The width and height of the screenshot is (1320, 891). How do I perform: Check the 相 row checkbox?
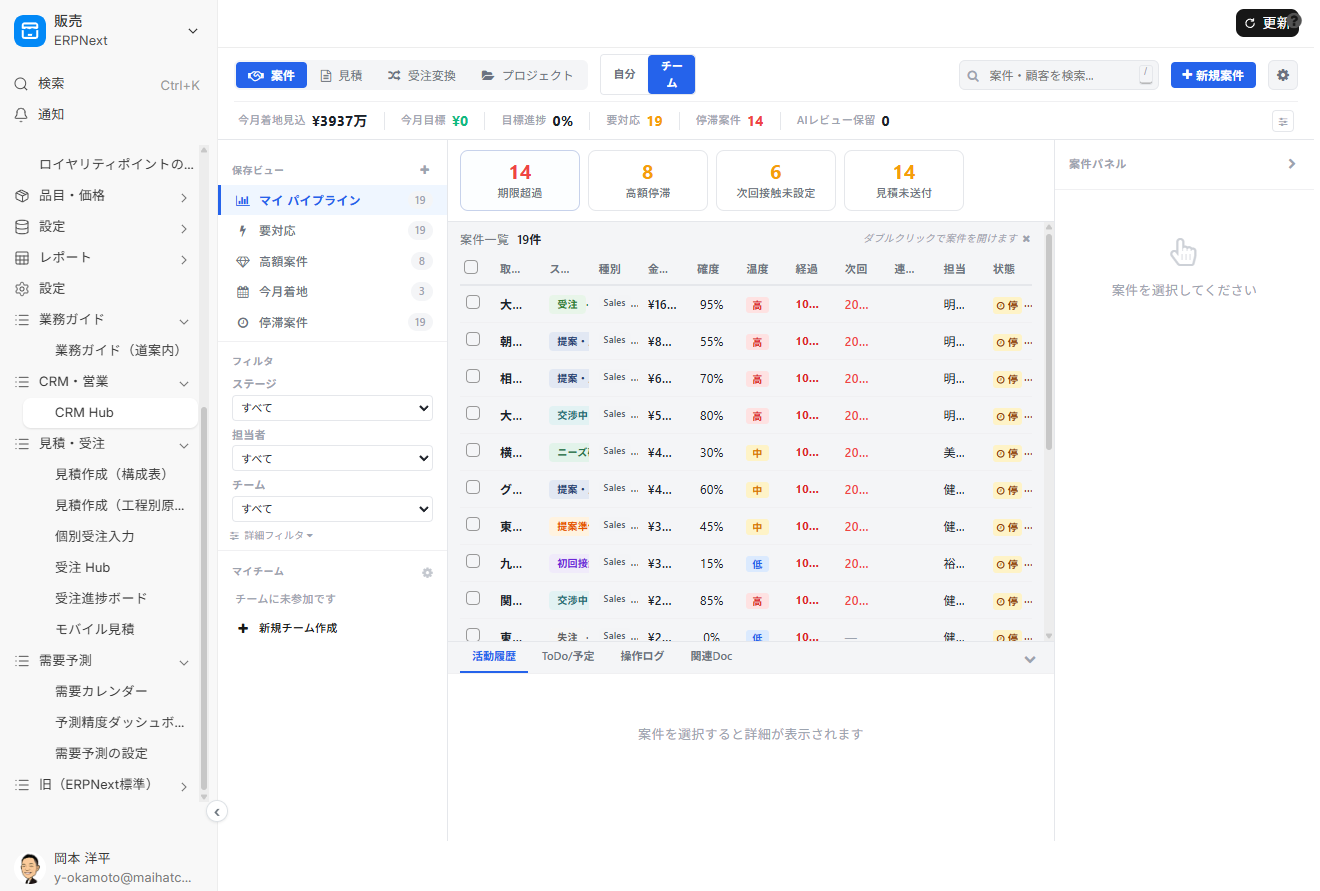pos(473,376)
